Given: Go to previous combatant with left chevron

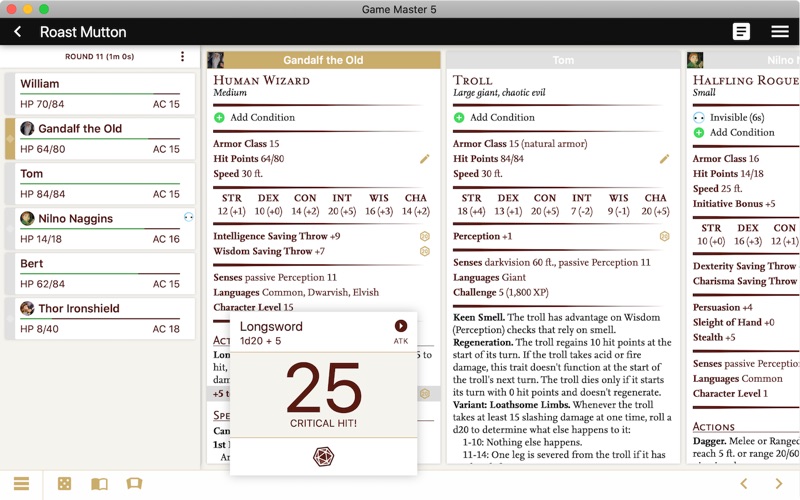Looking at the screenshot, I should [744, 484].
